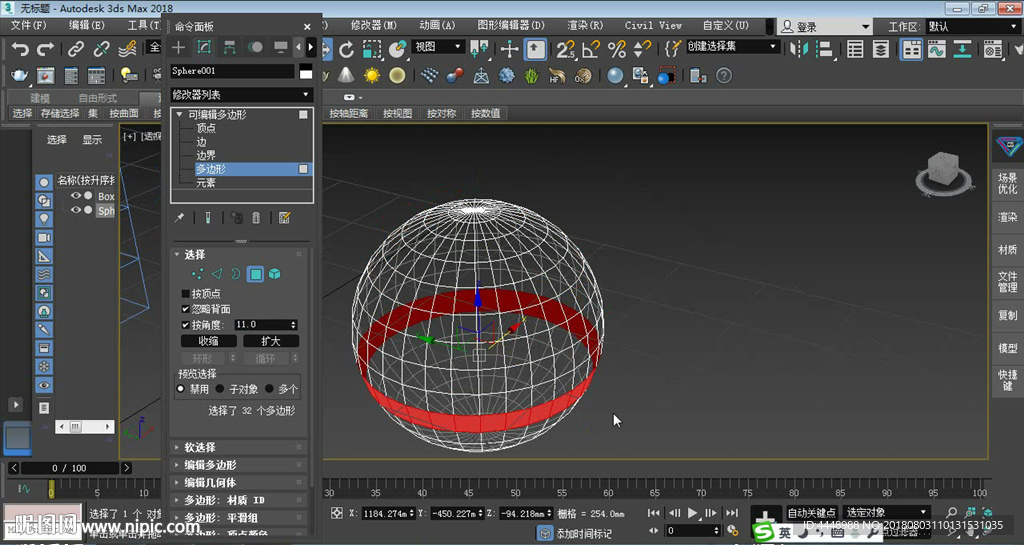The width and height of the screenshot is (1024, 545).
Task: Open the 文件(F) menu
Action: tap(29, 25)
